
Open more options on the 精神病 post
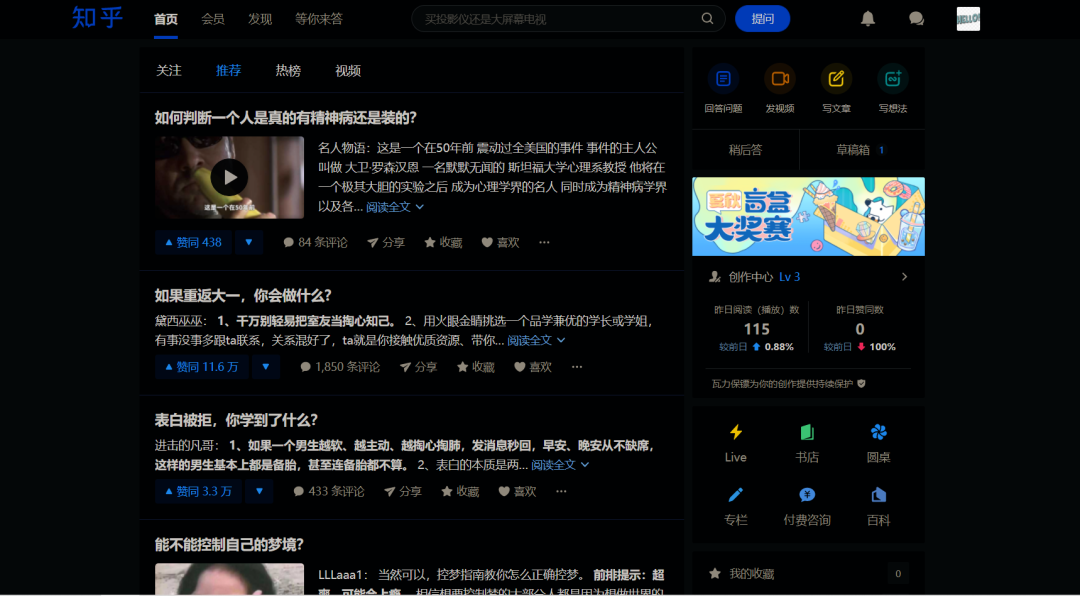[544, 243]
